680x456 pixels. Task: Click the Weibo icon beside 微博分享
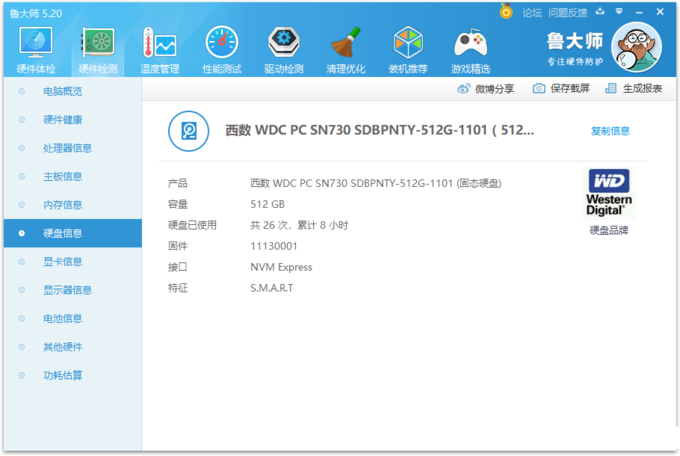[x=464, y=89]
